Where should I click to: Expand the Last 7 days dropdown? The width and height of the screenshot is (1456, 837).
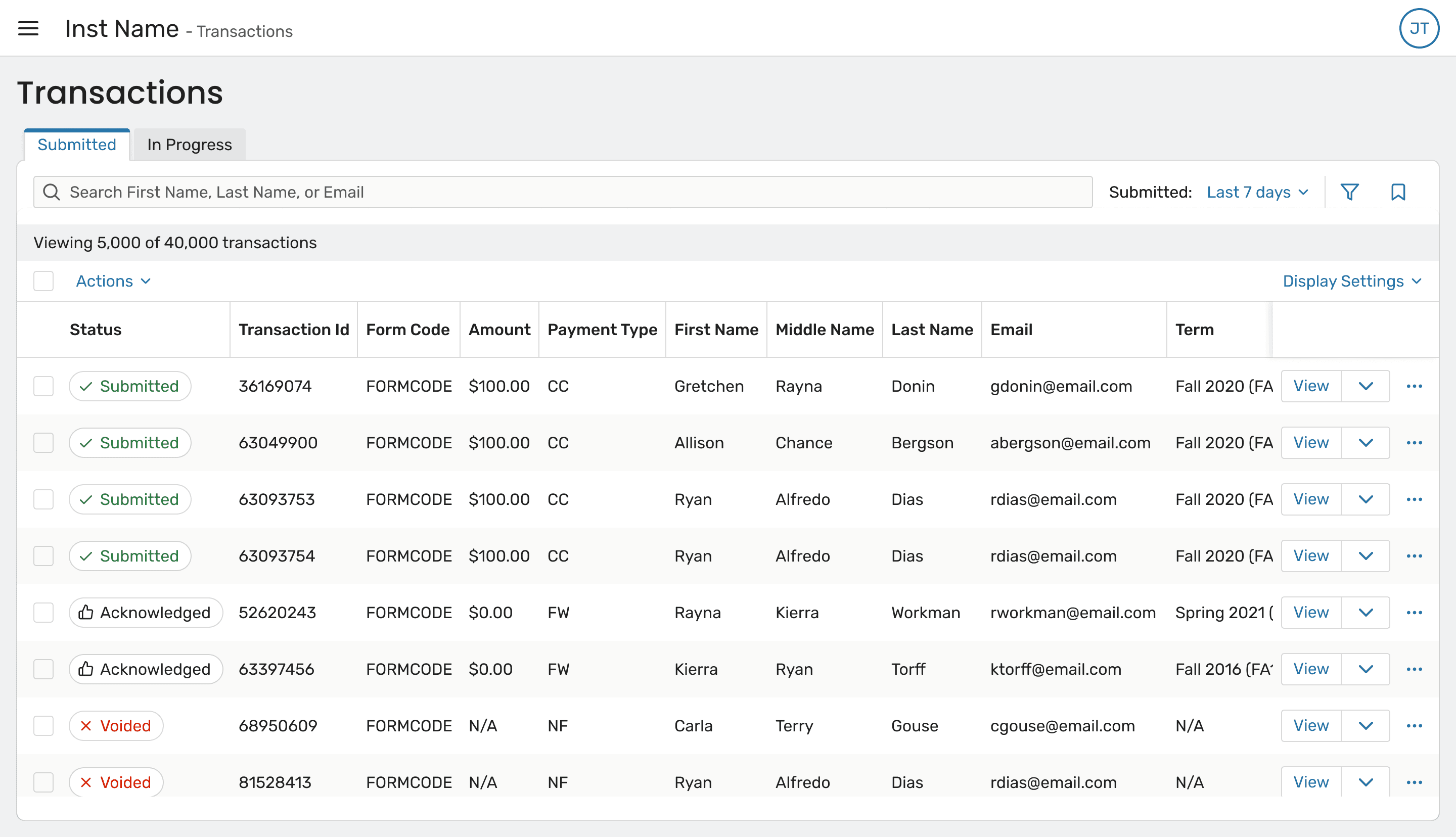coord(1256,192)
